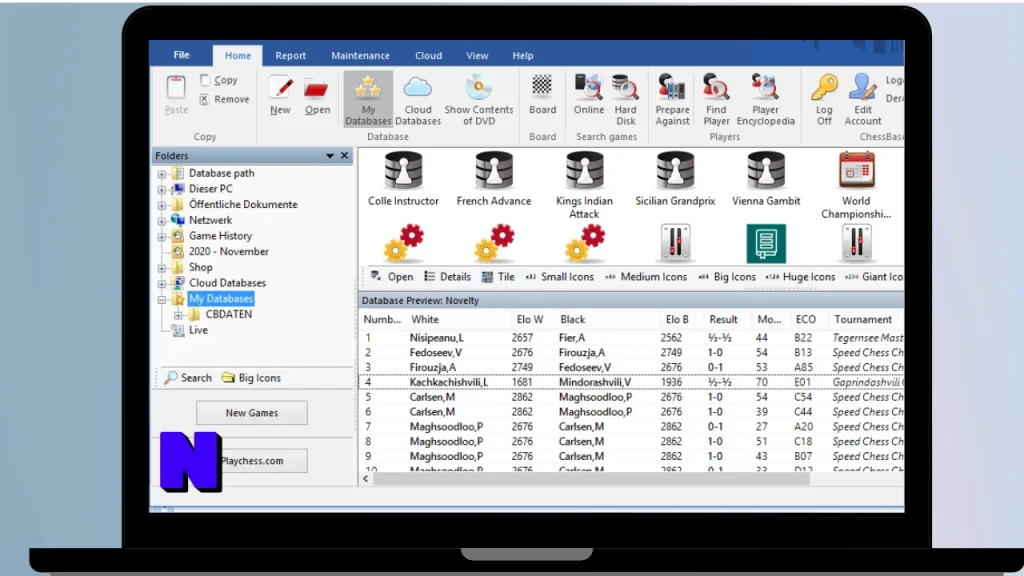This screenshot has width=1024, height=576.
Task: Open the Board icon
Action: coord(542,95)
